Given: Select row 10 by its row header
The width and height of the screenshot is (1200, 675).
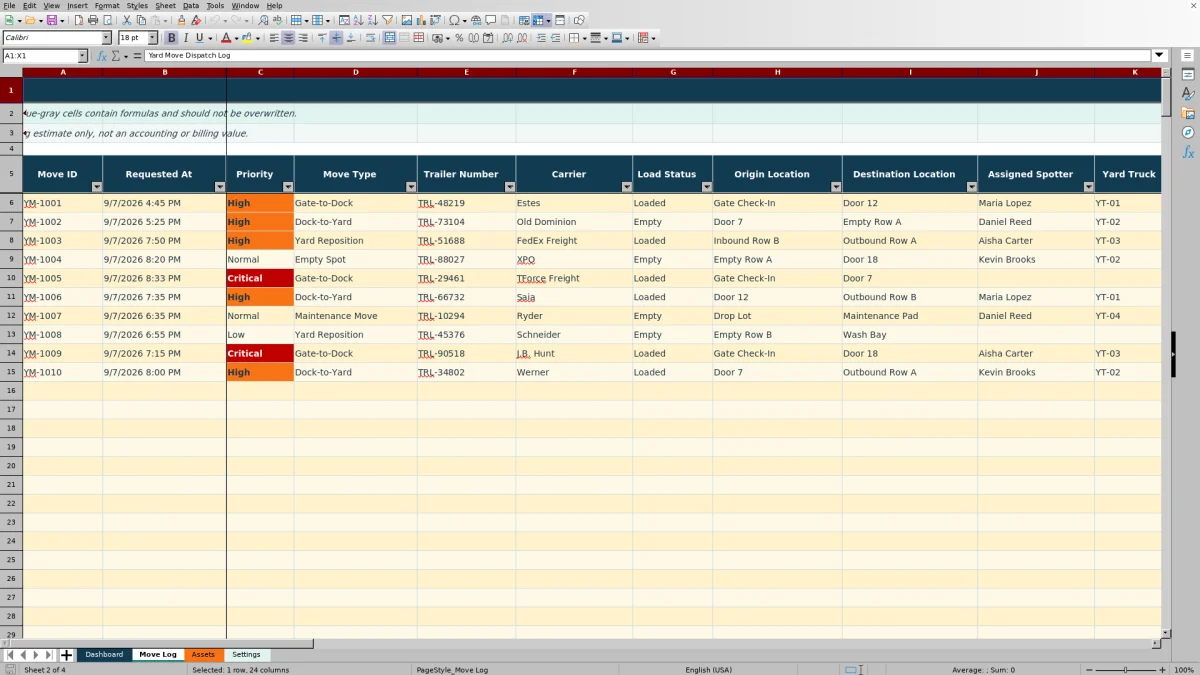Looking at the screenshot, I should [11, 278].
